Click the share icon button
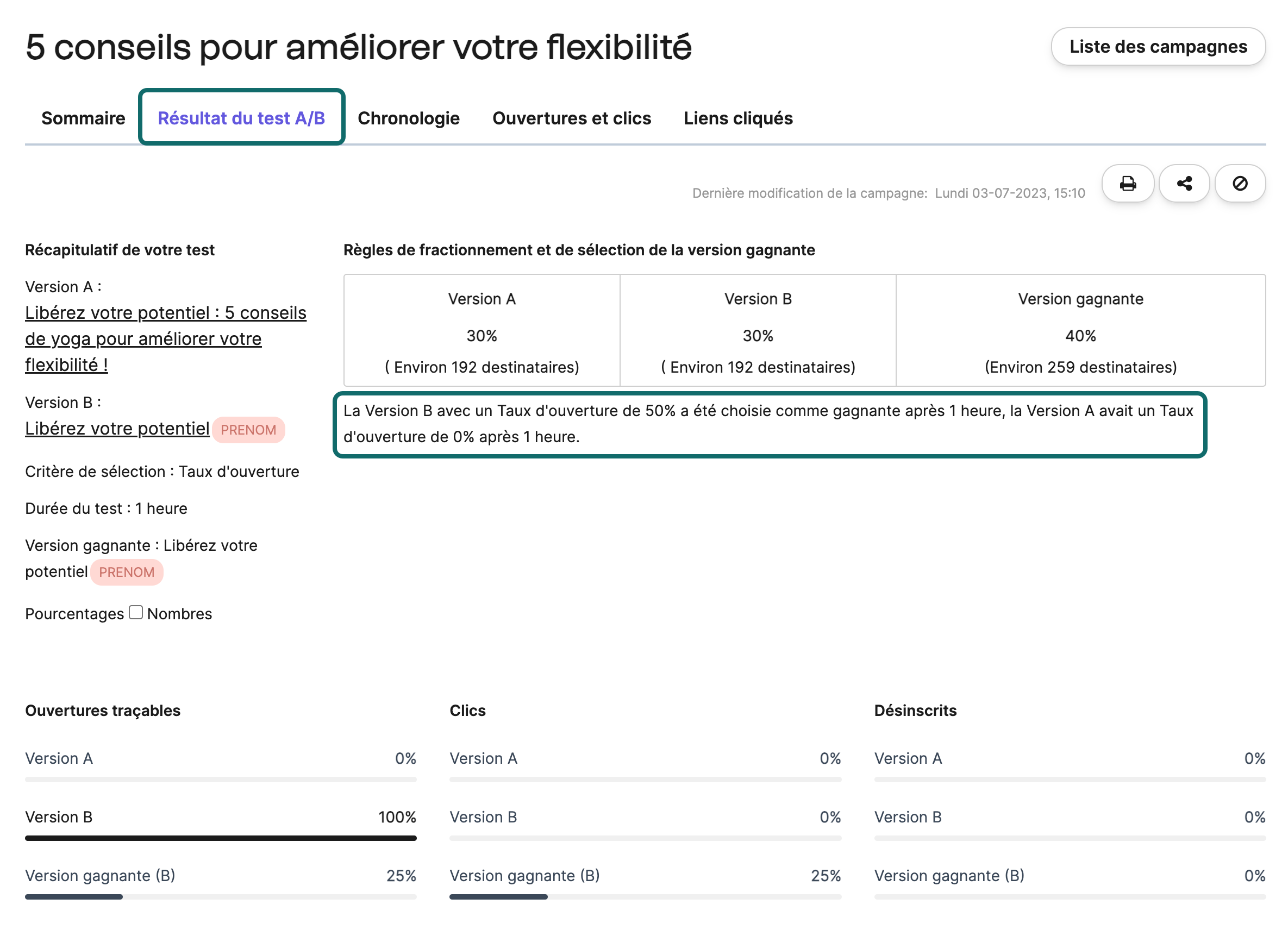The image size is (1288, 930). point(1184,184)
